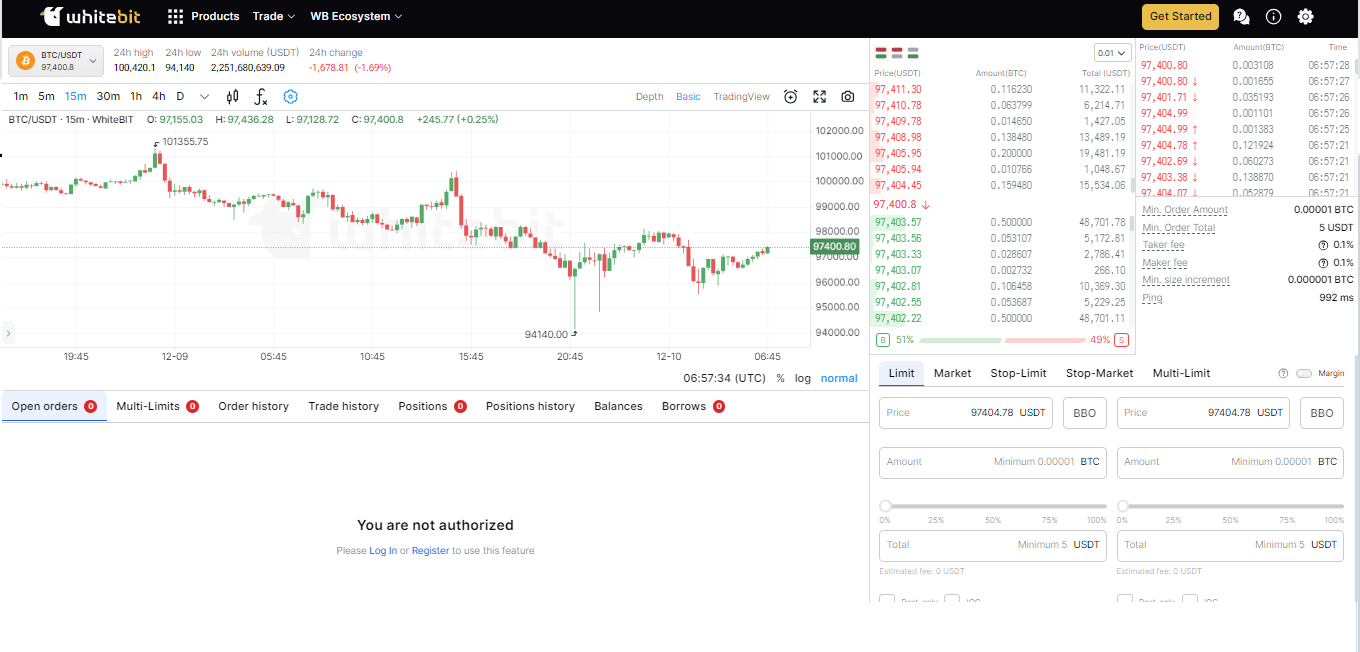Viewport: 1360px width, 652px height.
Task: Toggle percent scale on the chart
Action: pyautogui.click(x=780, y=378)
